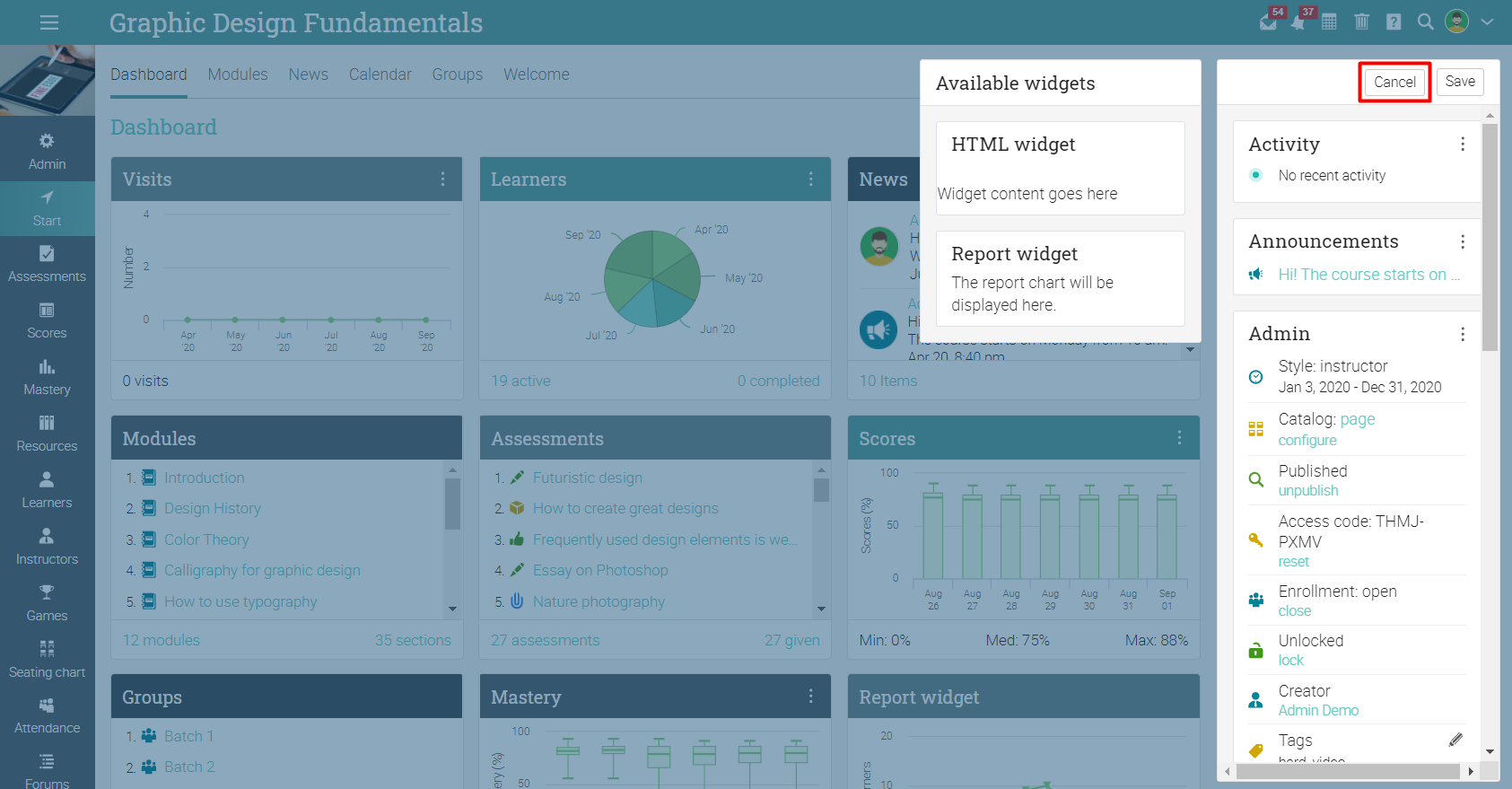Edit Tags with the pencil icon

(1455, 740)
